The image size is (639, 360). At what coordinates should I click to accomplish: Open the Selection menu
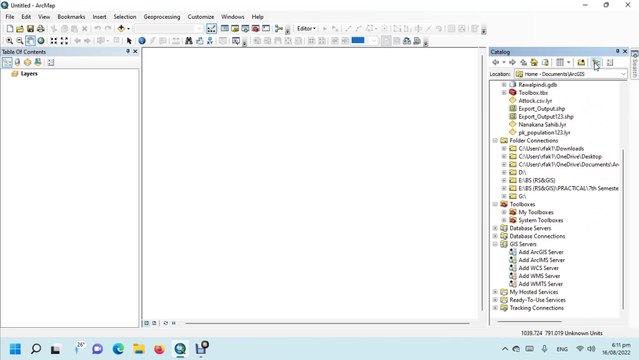click(125, 17)
